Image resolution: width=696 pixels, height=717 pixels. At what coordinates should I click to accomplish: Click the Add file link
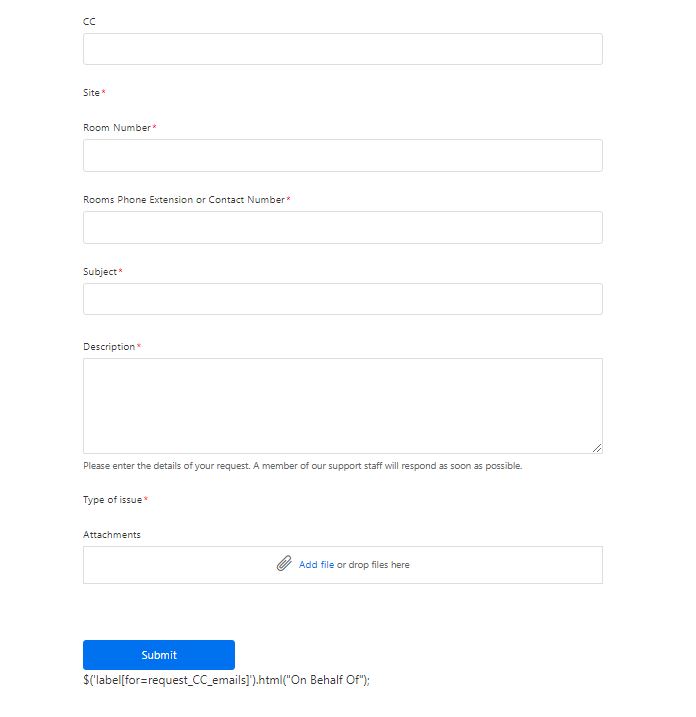[316, 565]
